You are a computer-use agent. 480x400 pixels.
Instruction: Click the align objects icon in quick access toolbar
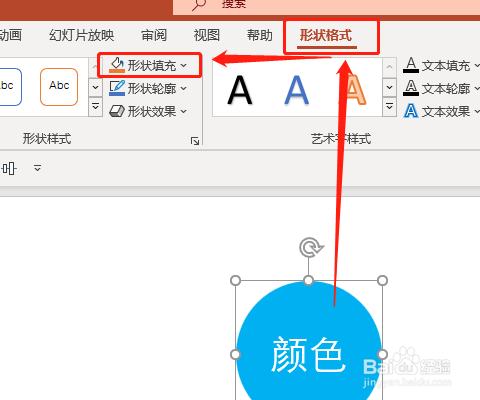pos(9,168)
